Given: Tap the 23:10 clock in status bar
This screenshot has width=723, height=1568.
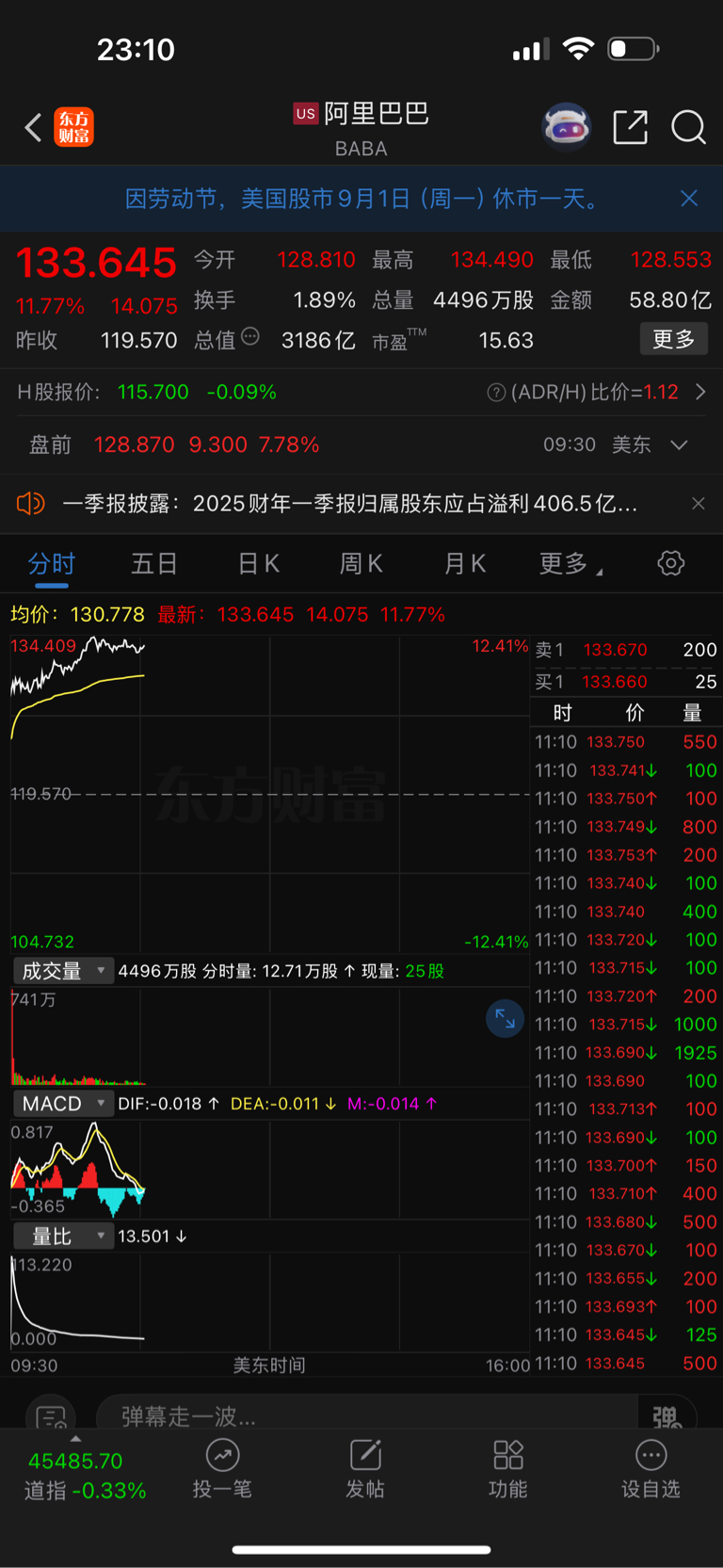Looking at the screenshot, I should pos(136,49).
